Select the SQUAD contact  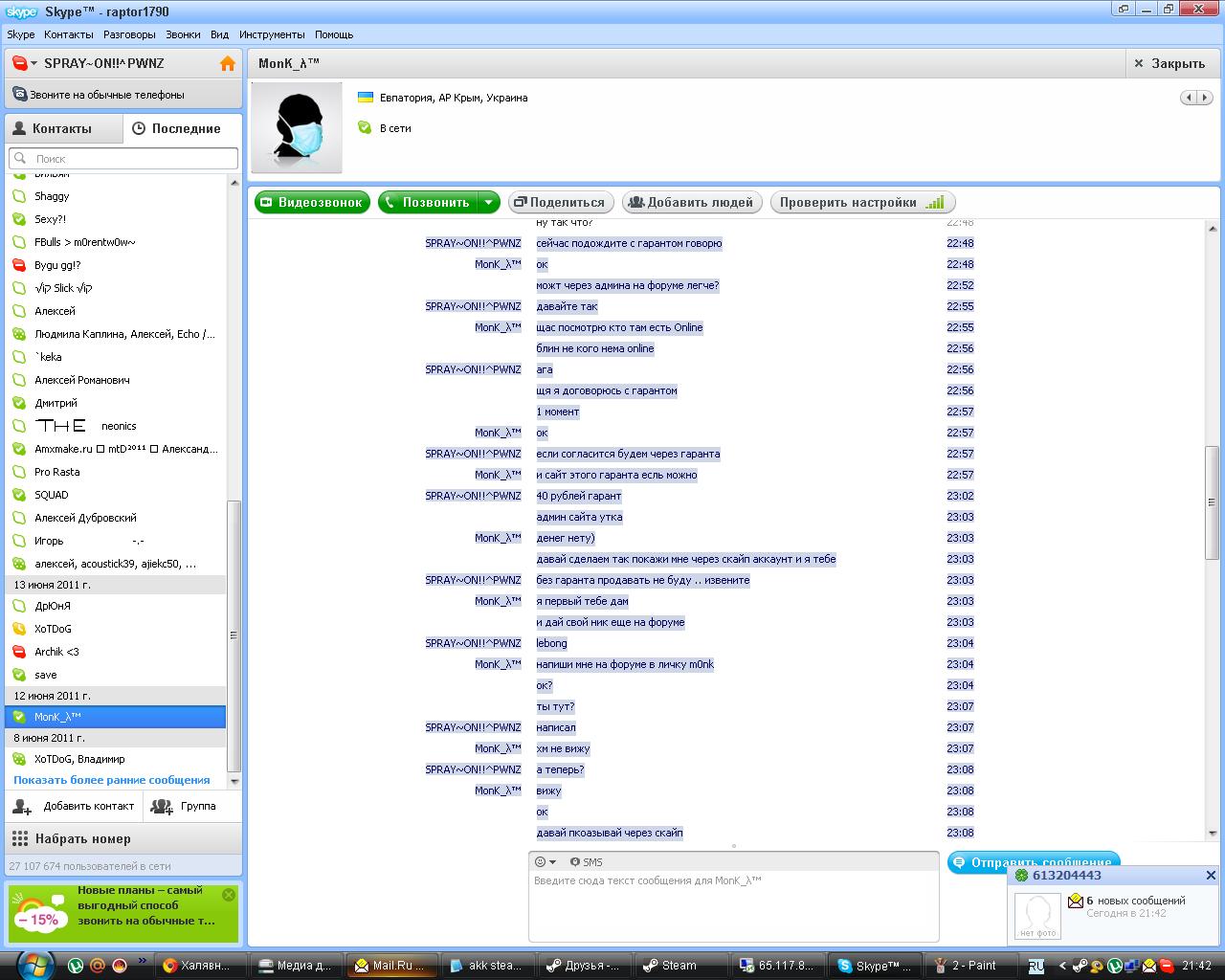(116, 495)
